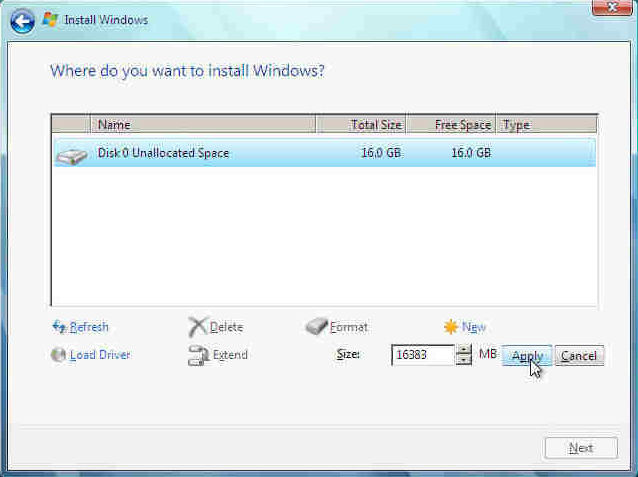This screenshot has width=638, height=477.
Task: Close the Install Windows window
Action: (x=611, y=9)
